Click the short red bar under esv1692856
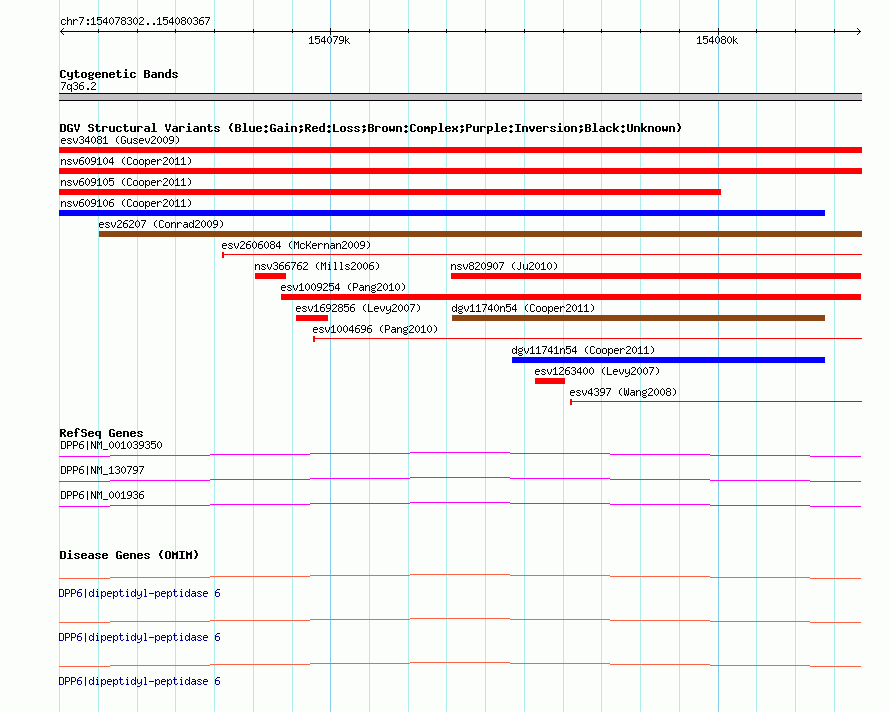This screenshot has height=712, width=890. coord(312,318)
